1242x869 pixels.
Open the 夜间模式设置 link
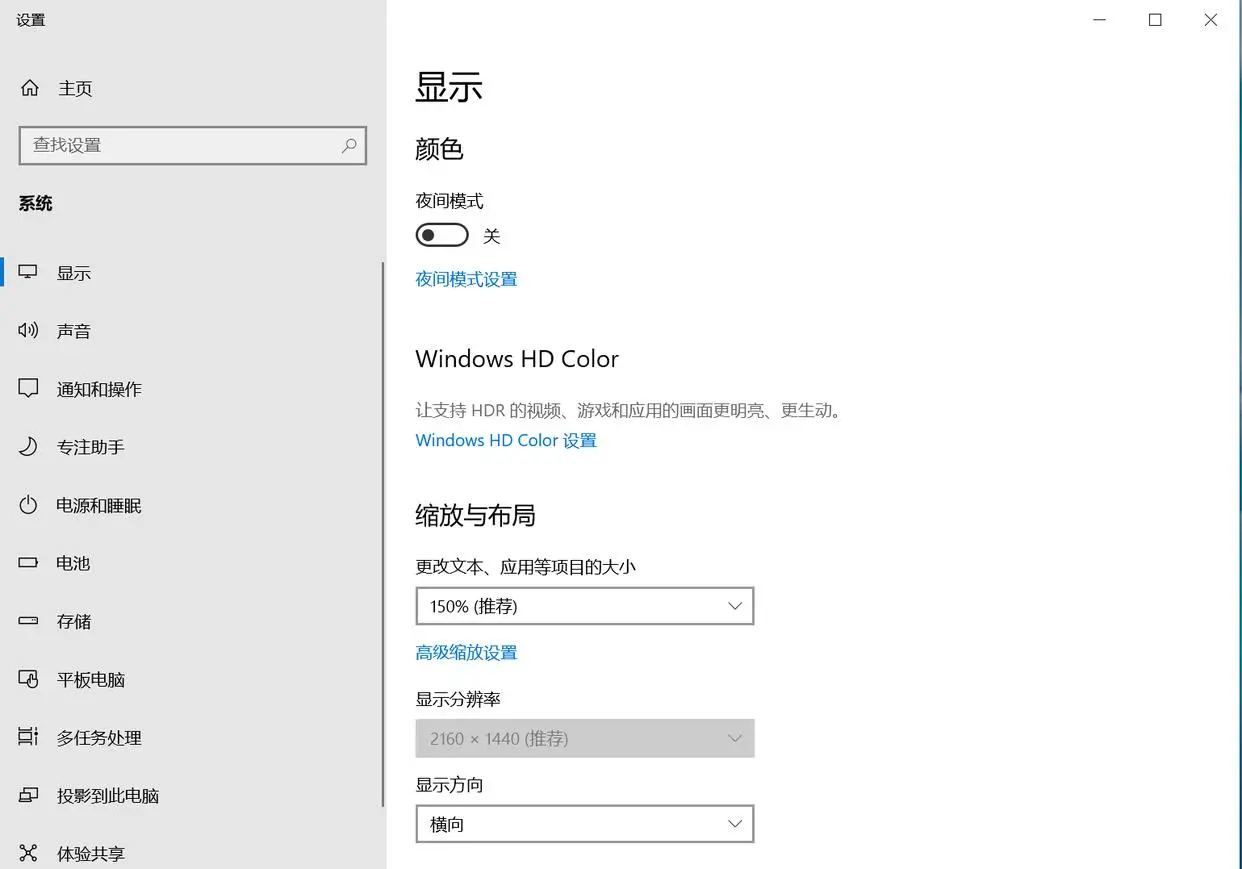[466, 279]
